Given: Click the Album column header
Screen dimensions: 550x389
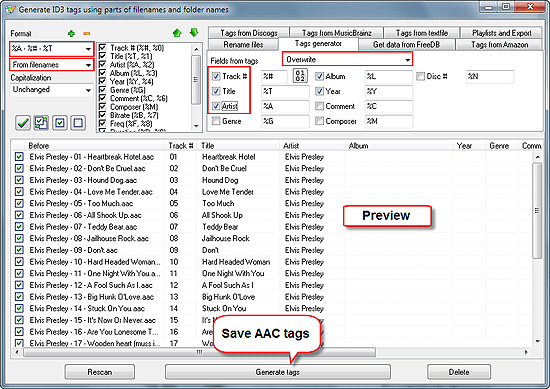Looking at the screenshot, I should coord(400,146).
